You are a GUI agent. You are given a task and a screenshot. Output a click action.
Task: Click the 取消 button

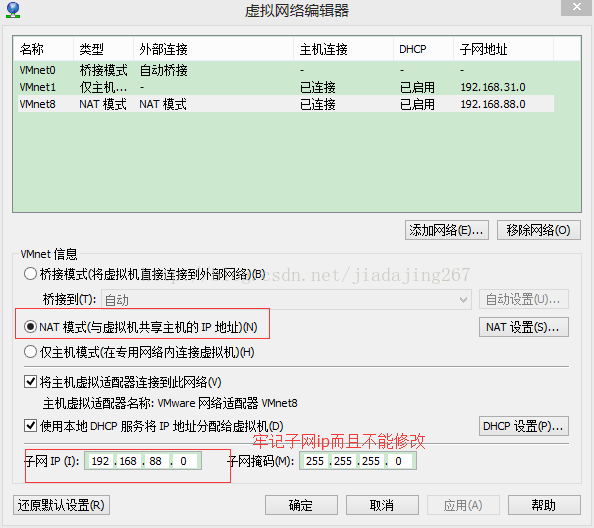382,505
